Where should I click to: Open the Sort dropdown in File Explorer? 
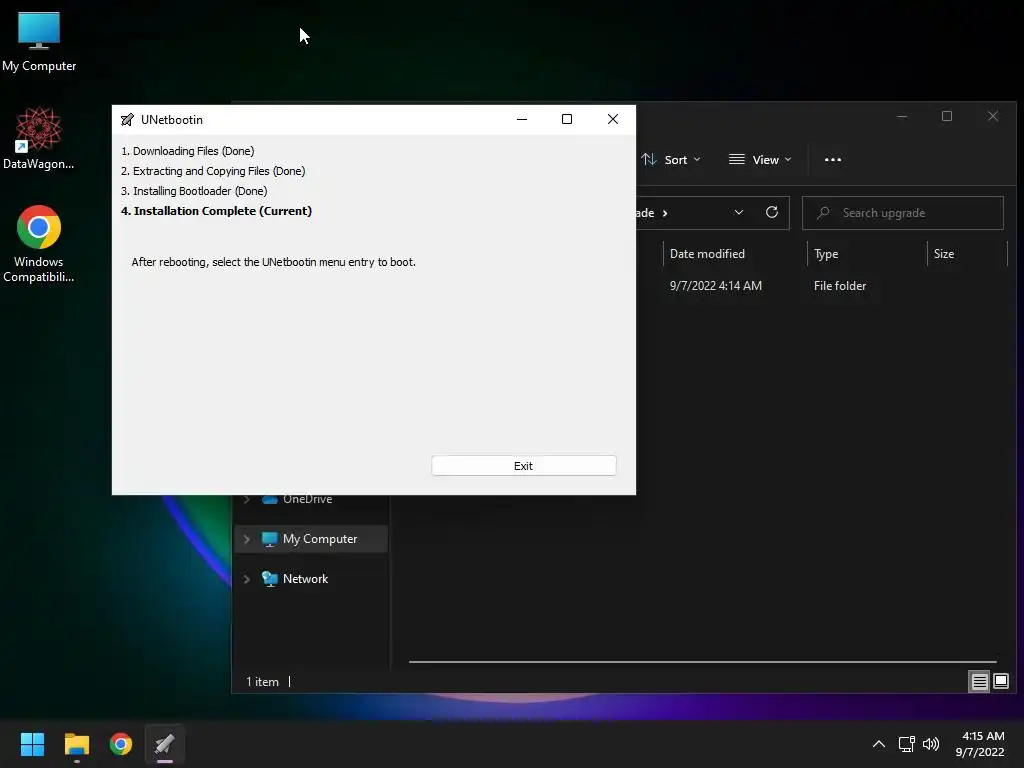[671, 159]
